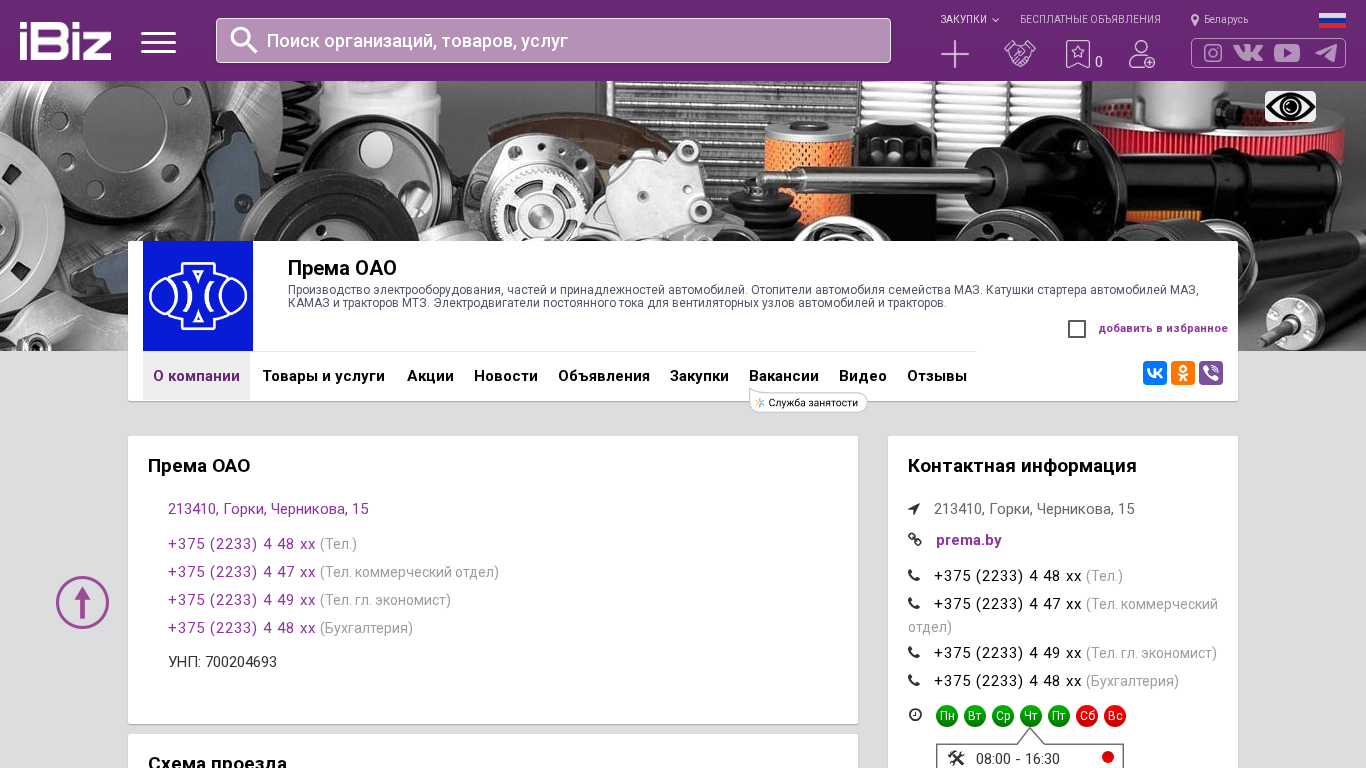Open the Telegram icon in header
1366x768 pixels.
point(1326,53)
